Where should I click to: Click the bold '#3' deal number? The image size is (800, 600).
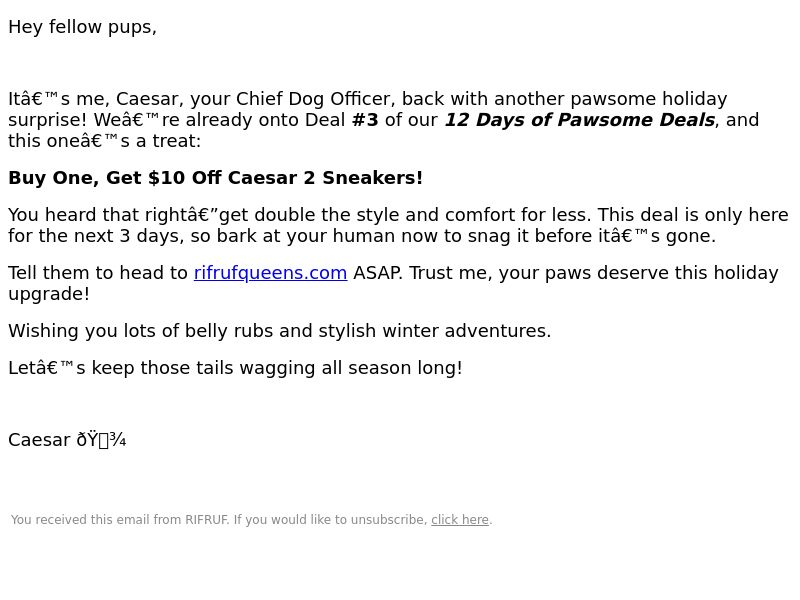[365, 120]
